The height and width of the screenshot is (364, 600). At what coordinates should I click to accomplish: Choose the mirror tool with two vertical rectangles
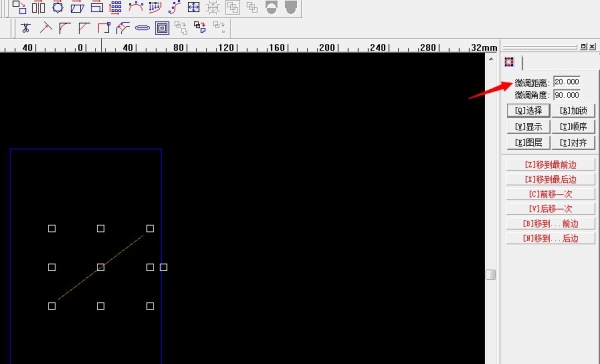pyautogui.click(x=38, y=7)
